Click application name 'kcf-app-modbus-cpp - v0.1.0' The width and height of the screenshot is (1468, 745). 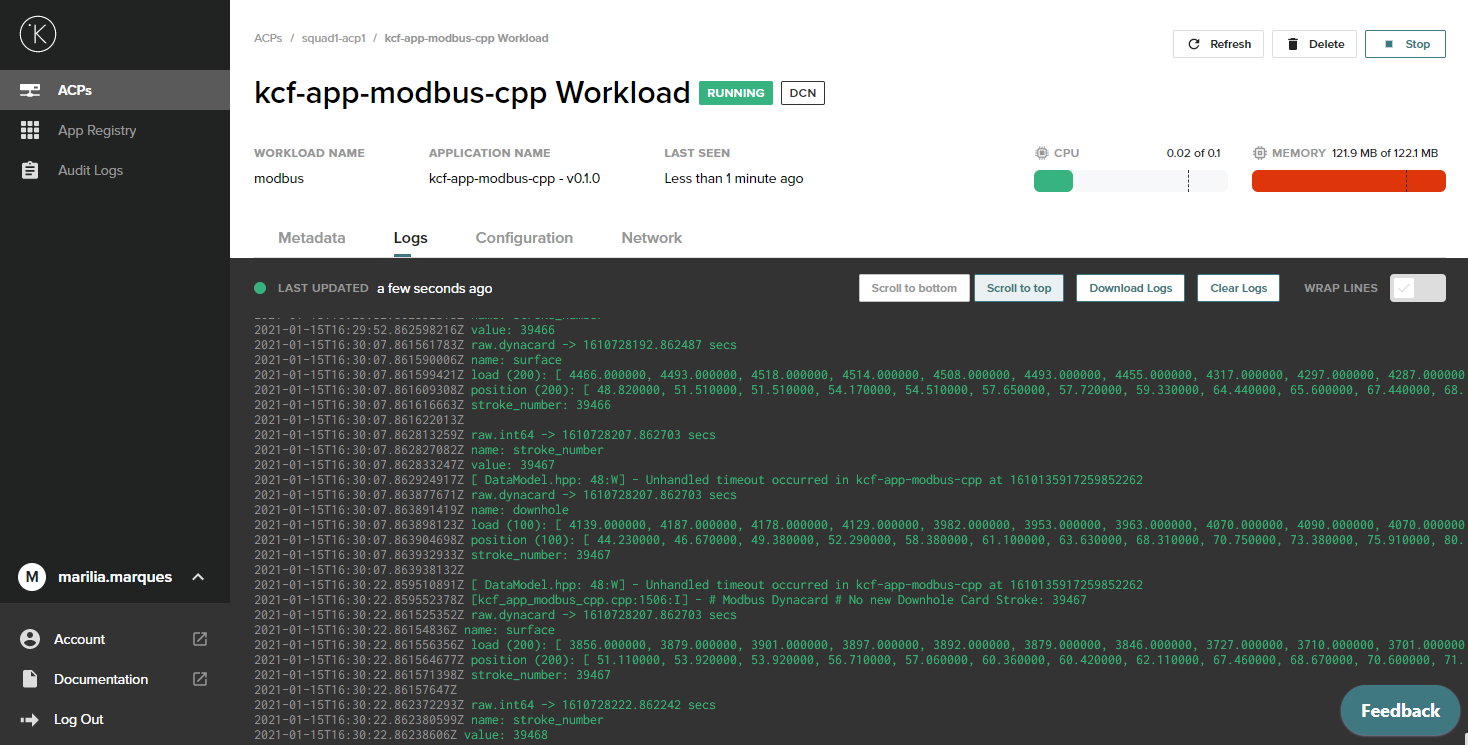514,179
